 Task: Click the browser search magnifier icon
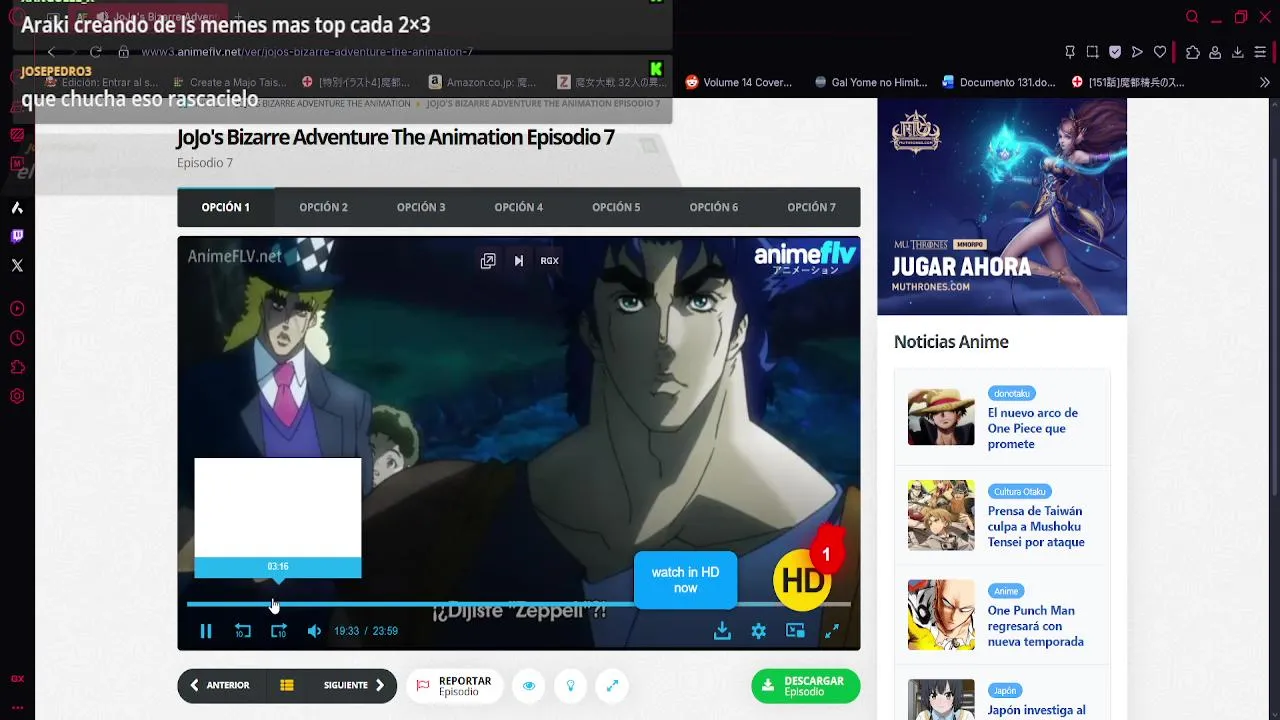(x=1192, y=17)
